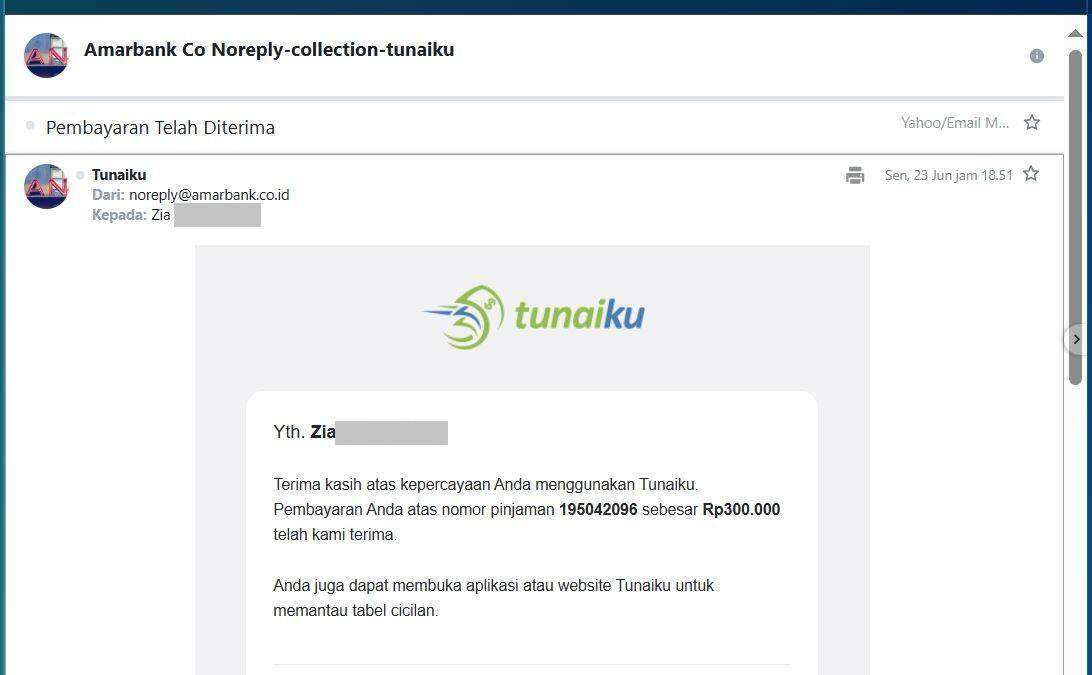Expand the right side panel chevron
The image size is (1092, 675).
click(x=1077, y=339)
